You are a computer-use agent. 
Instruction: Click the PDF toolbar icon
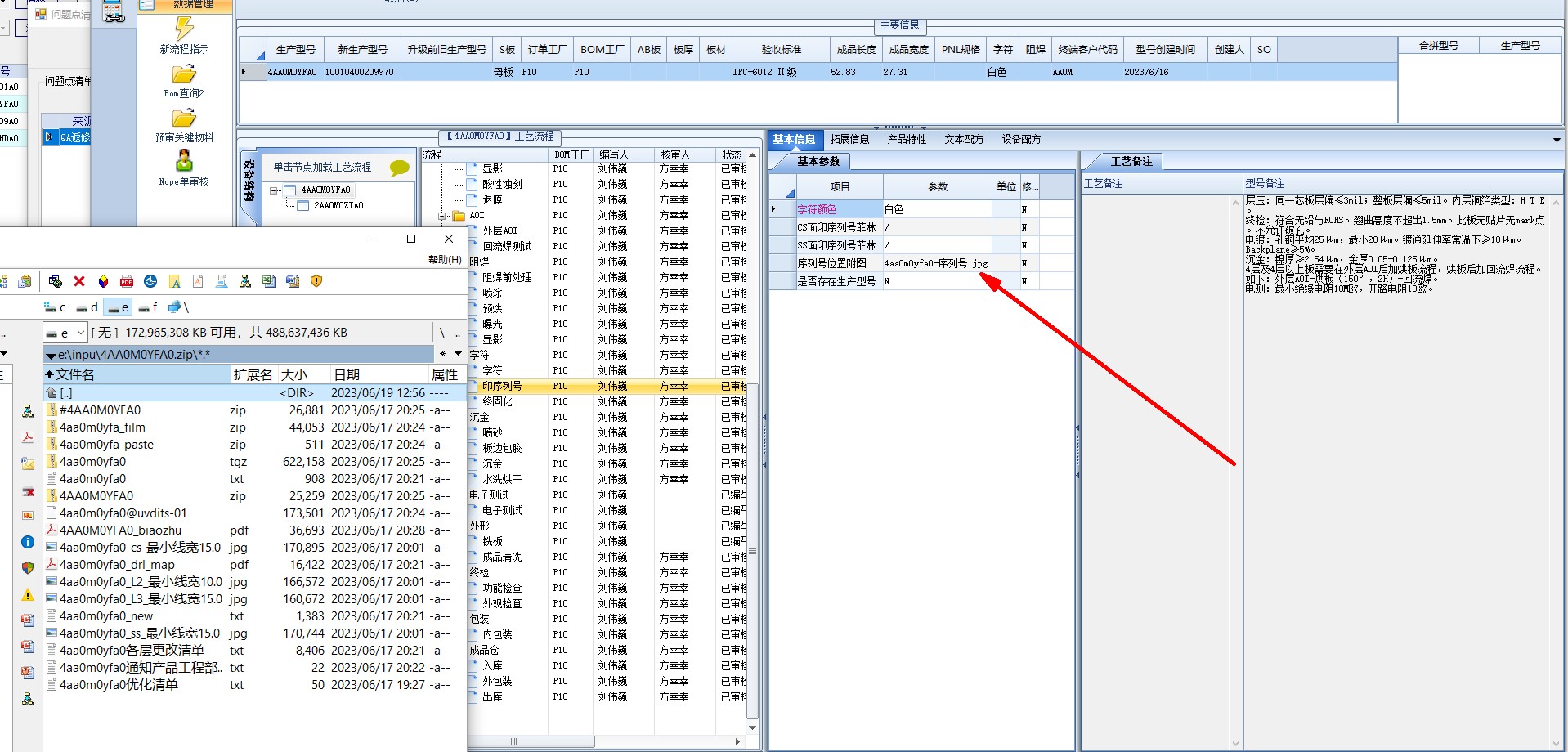pyautogui.click(x=127, y=281)
